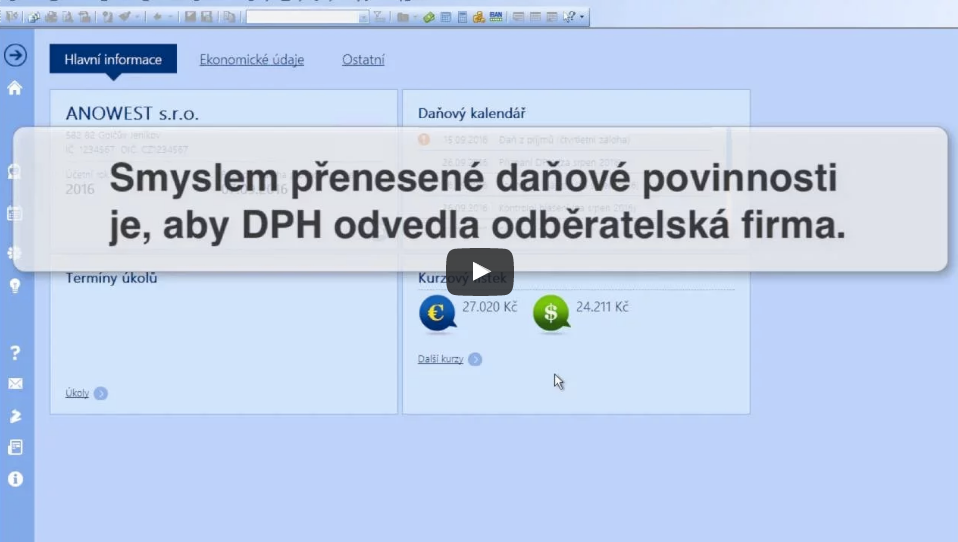Open help via question mark sidebar icon
Image resolution: width=958 pixels, height=542 pixels.
click(15, 353)
